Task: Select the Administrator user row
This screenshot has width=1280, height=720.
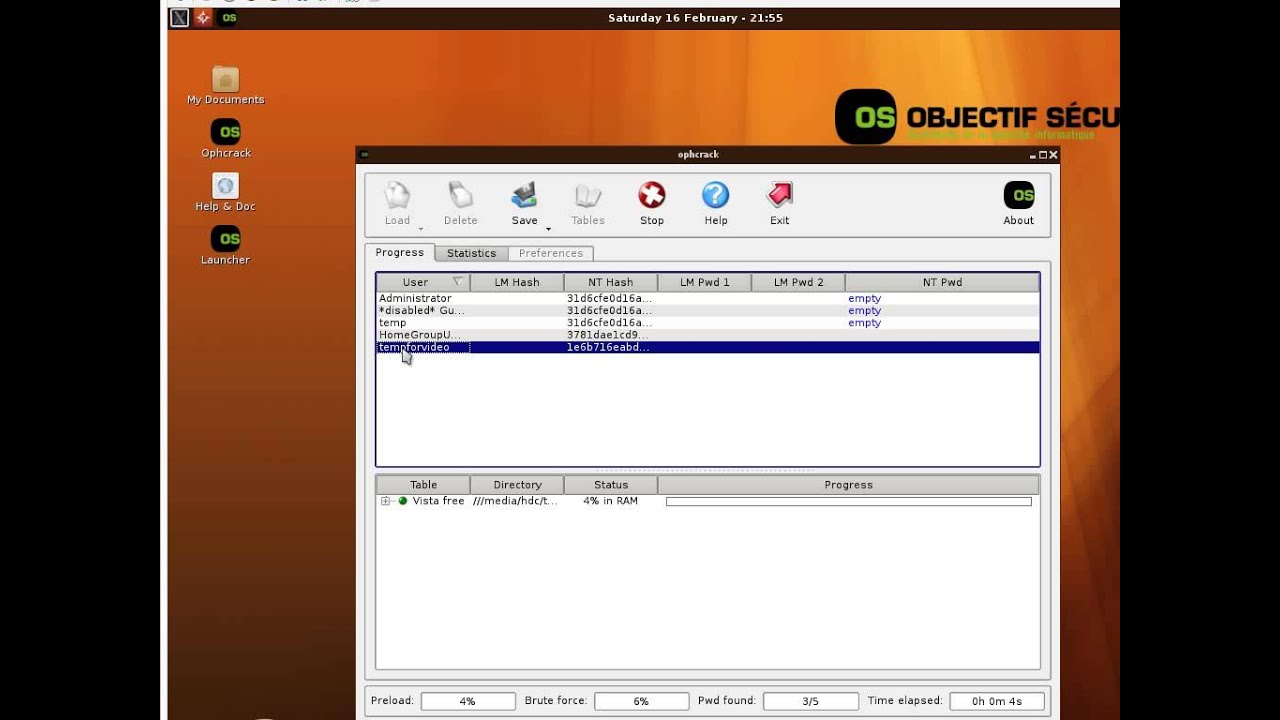Action: 708,298
